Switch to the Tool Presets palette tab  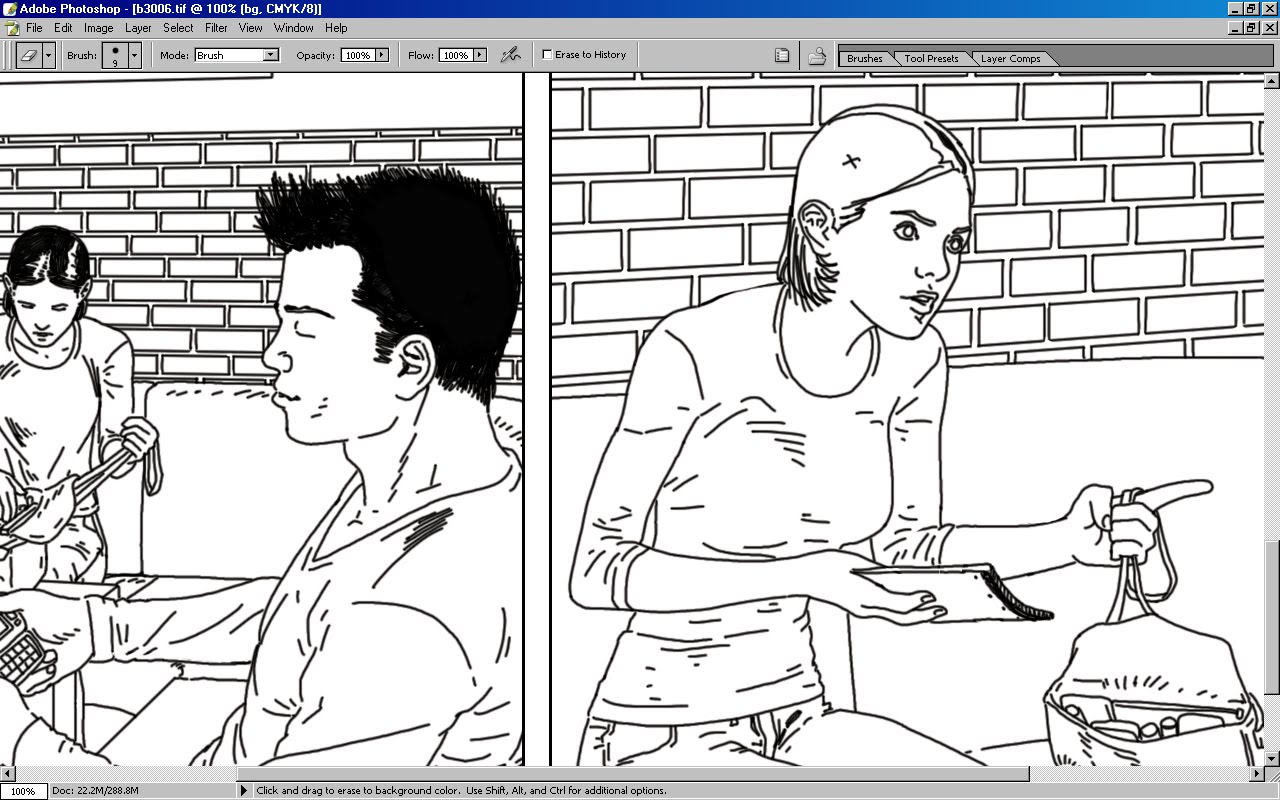click(x=931, y=58)
